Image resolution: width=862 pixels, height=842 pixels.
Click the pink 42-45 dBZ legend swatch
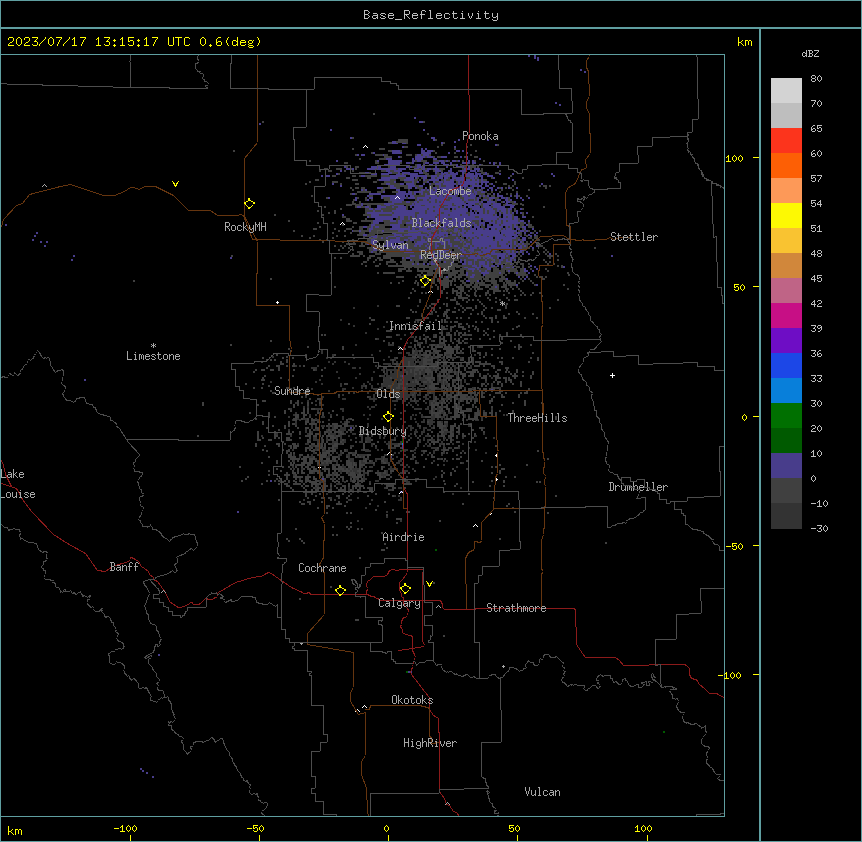point(786,291)
